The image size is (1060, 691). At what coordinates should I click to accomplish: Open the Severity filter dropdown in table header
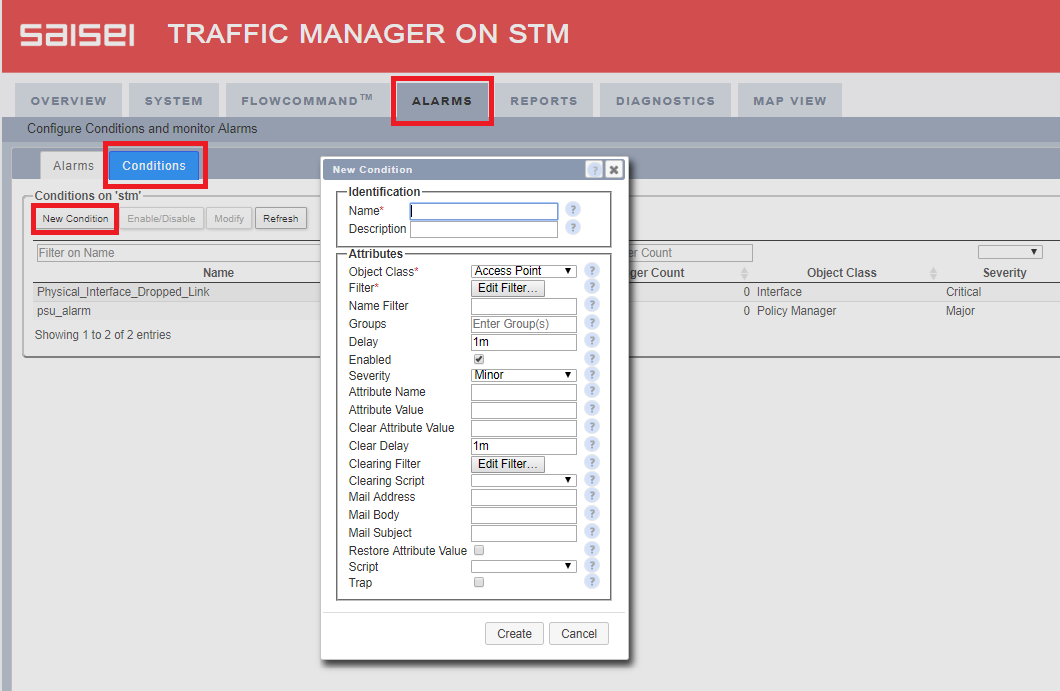(x=1010, y=252)
